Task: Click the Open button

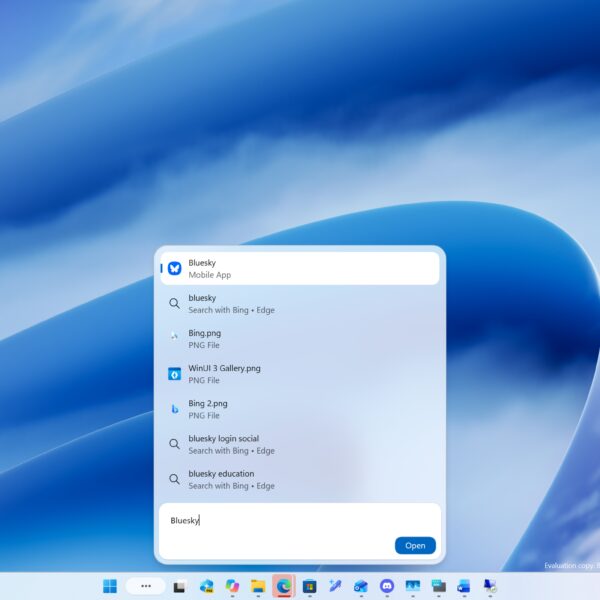Action: 415,545
